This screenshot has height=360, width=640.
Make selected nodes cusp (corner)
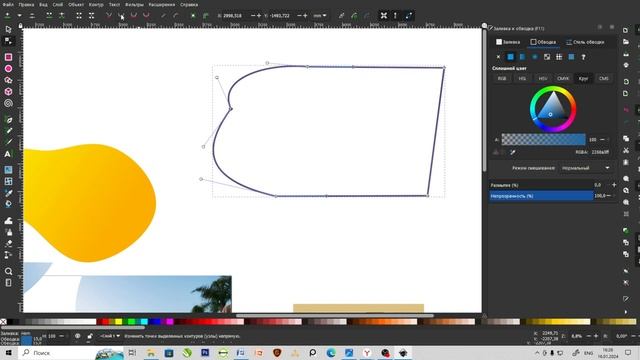(x=109, y=16)
